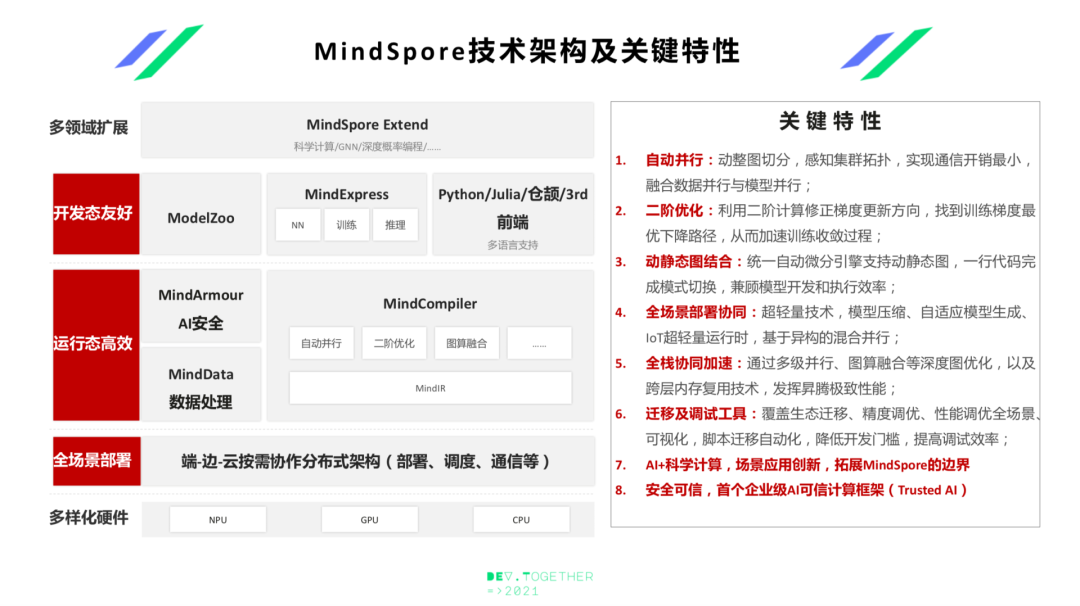
Task: Click the ellipsis box in MindCompiler
Action: [x=539, y=343]
